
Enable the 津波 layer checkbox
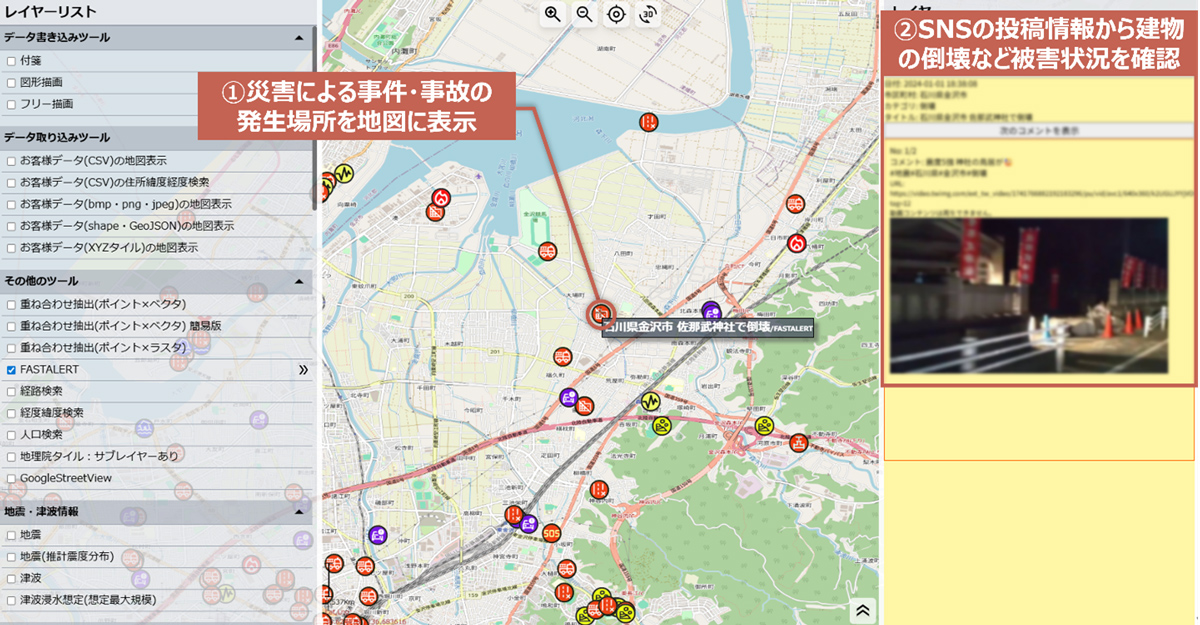(x=11, y=578)
